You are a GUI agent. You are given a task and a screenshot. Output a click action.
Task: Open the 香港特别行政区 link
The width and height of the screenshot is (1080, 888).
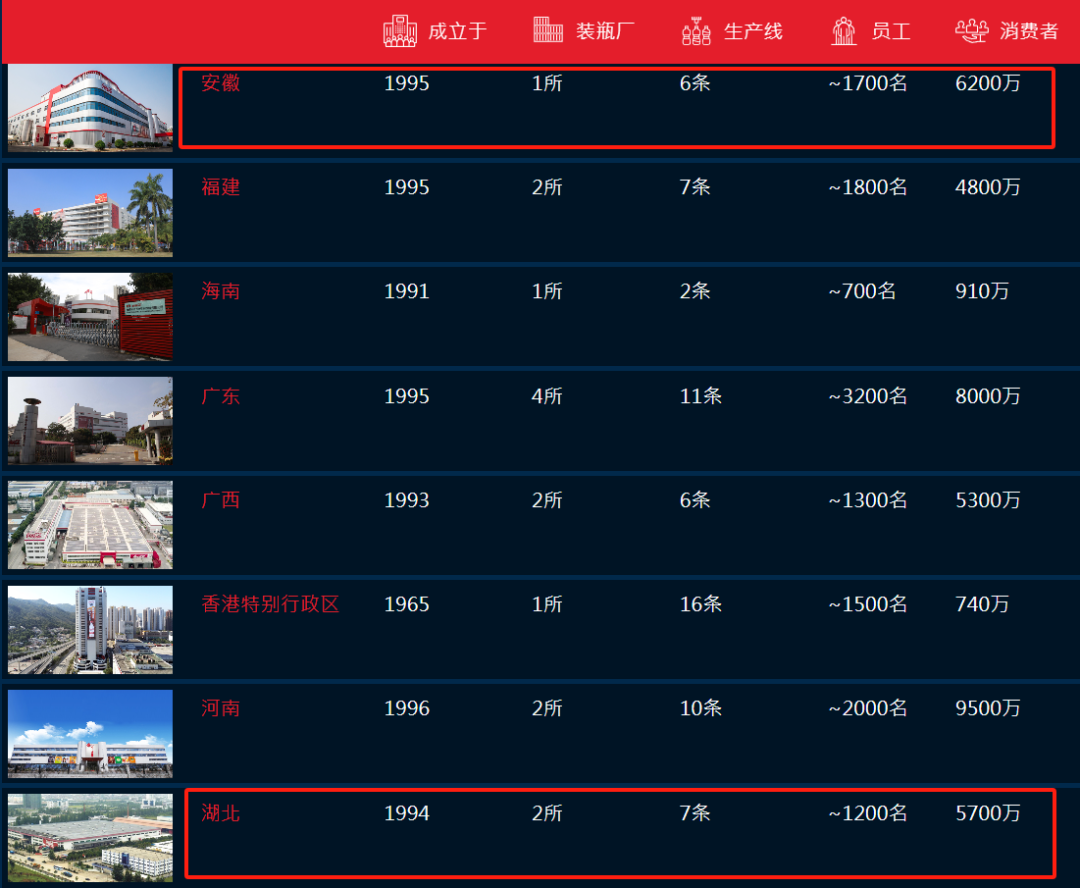[270, 605]
